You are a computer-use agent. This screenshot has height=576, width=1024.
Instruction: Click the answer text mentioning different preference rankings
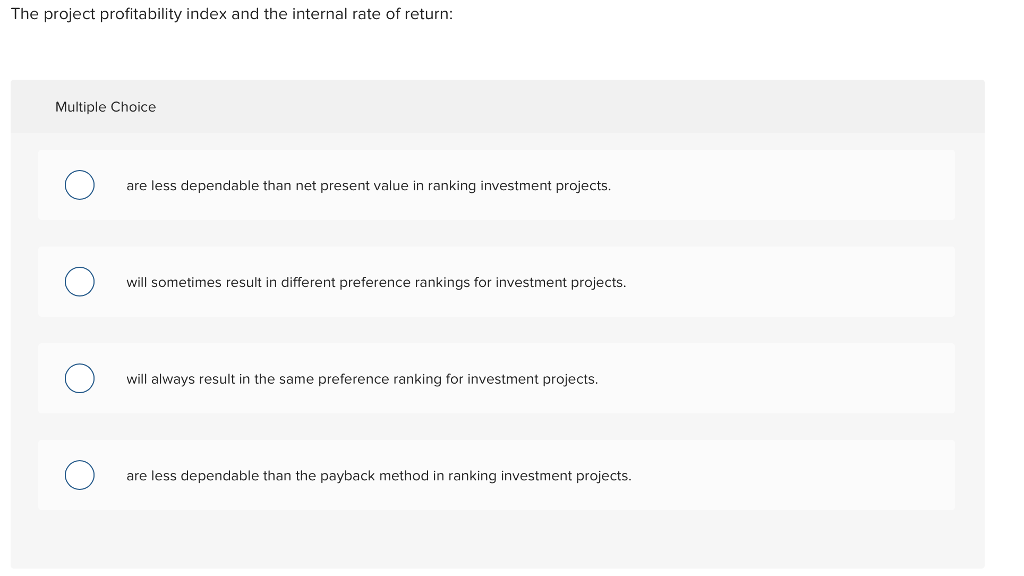(376, 282)
